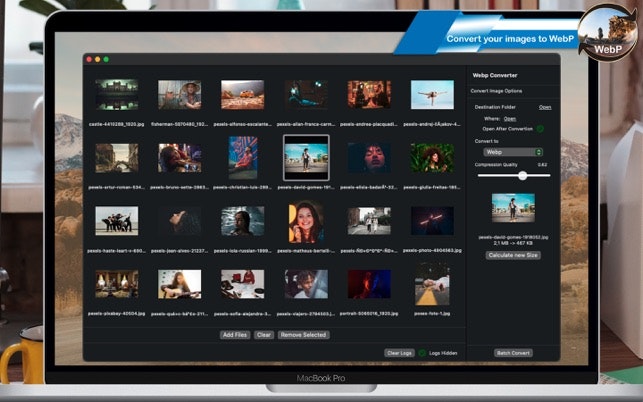This screenshot has width=643, height=402.
Task: Click the Clear button below the grid
Action: [264, 335]
